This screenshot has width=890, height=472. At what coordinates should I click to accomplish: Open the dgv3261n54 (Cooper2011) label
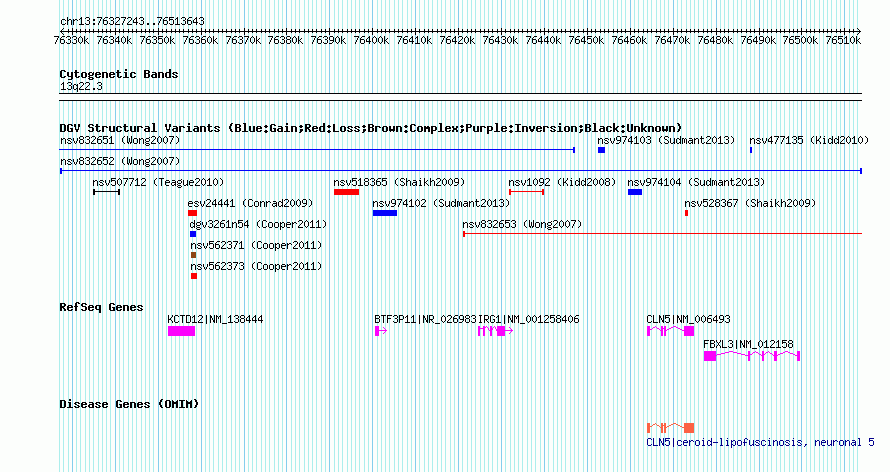tap(258, 224)
